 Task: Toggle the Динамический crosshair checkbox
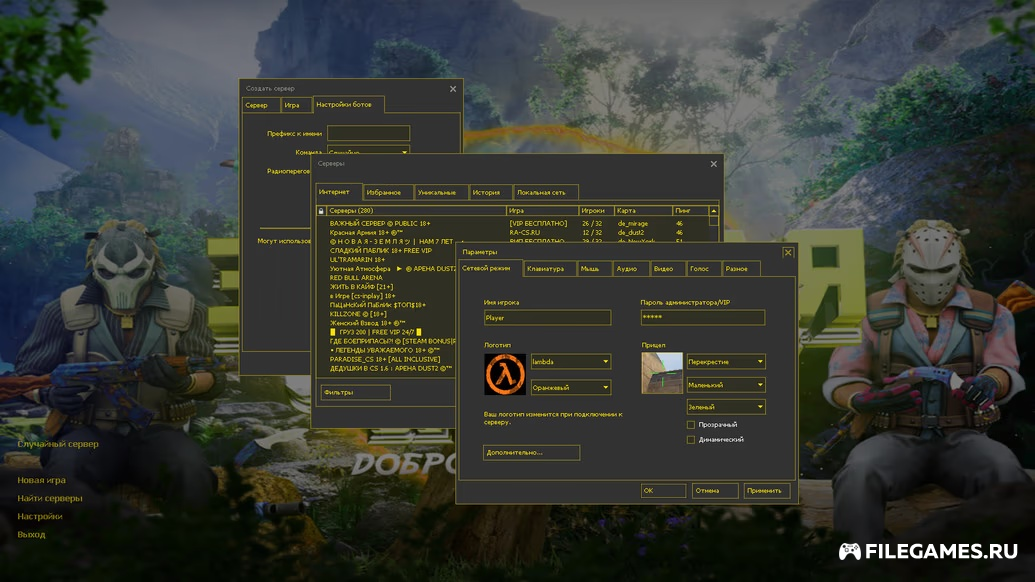point(691,439)
